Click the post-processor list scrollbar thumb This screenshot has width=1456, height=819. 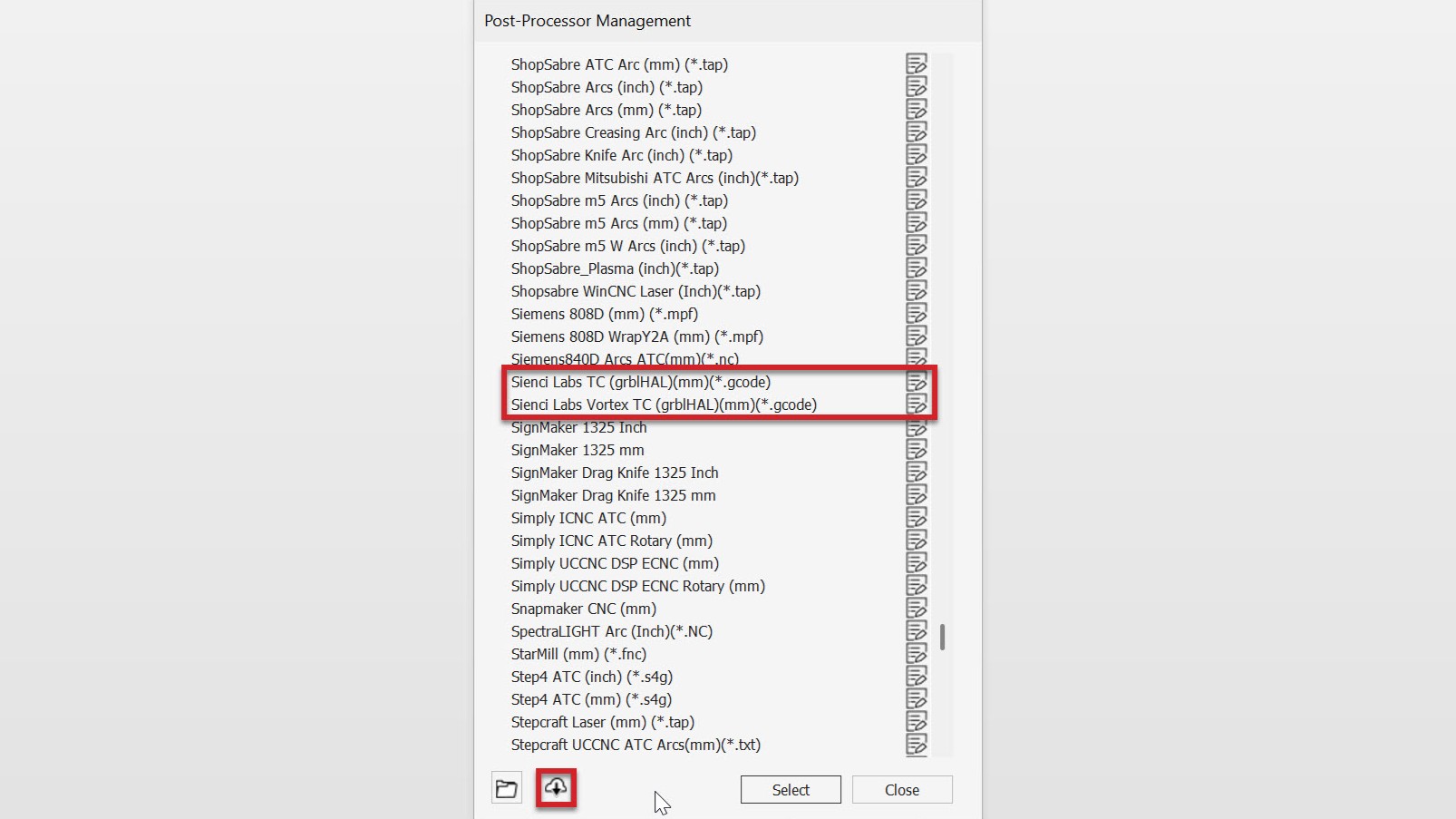[x=943, y=637]
